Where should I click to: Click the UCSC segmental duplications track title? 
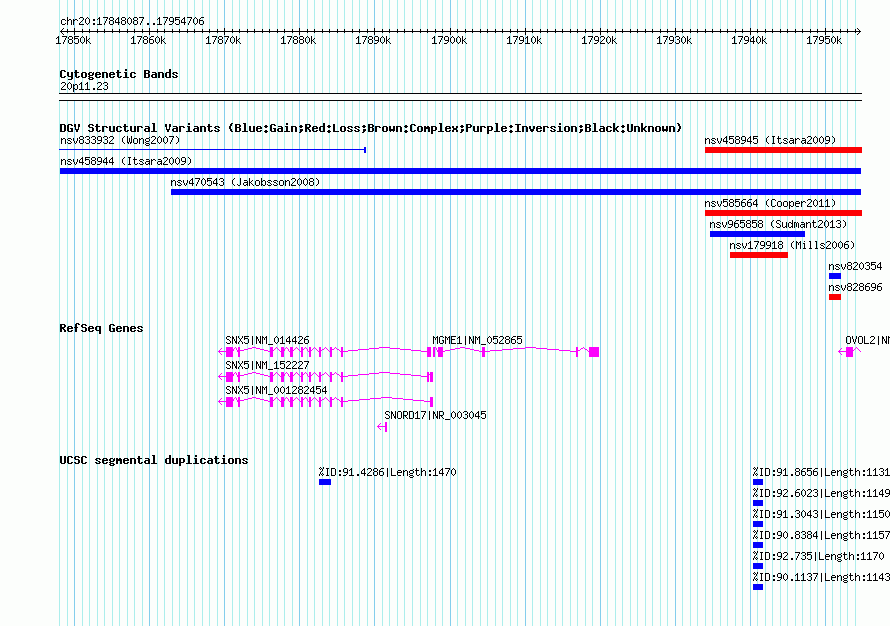pyautogui.click(x=154, y=460)
